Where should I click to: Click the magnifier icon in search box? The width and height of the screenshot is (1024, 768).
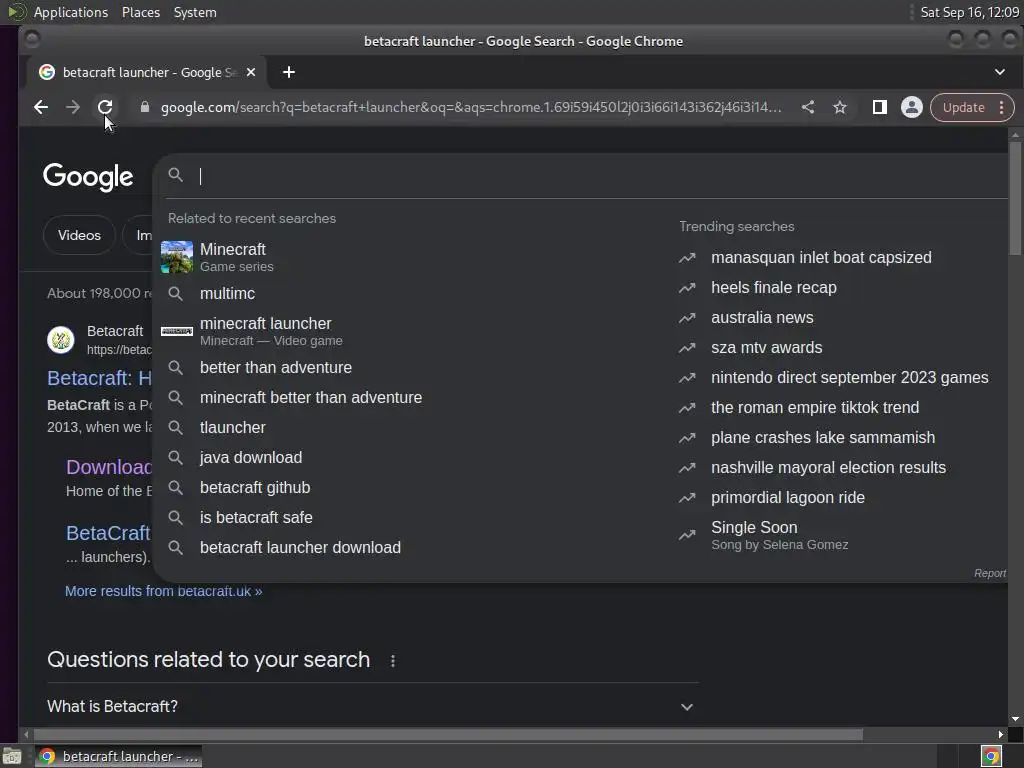[176, 175]
